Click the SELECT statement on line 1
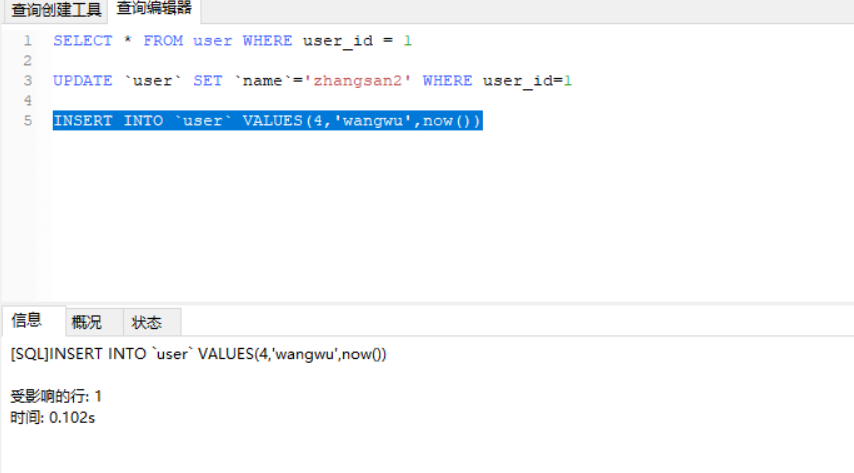The image size is (854, 473). (233, 41)
